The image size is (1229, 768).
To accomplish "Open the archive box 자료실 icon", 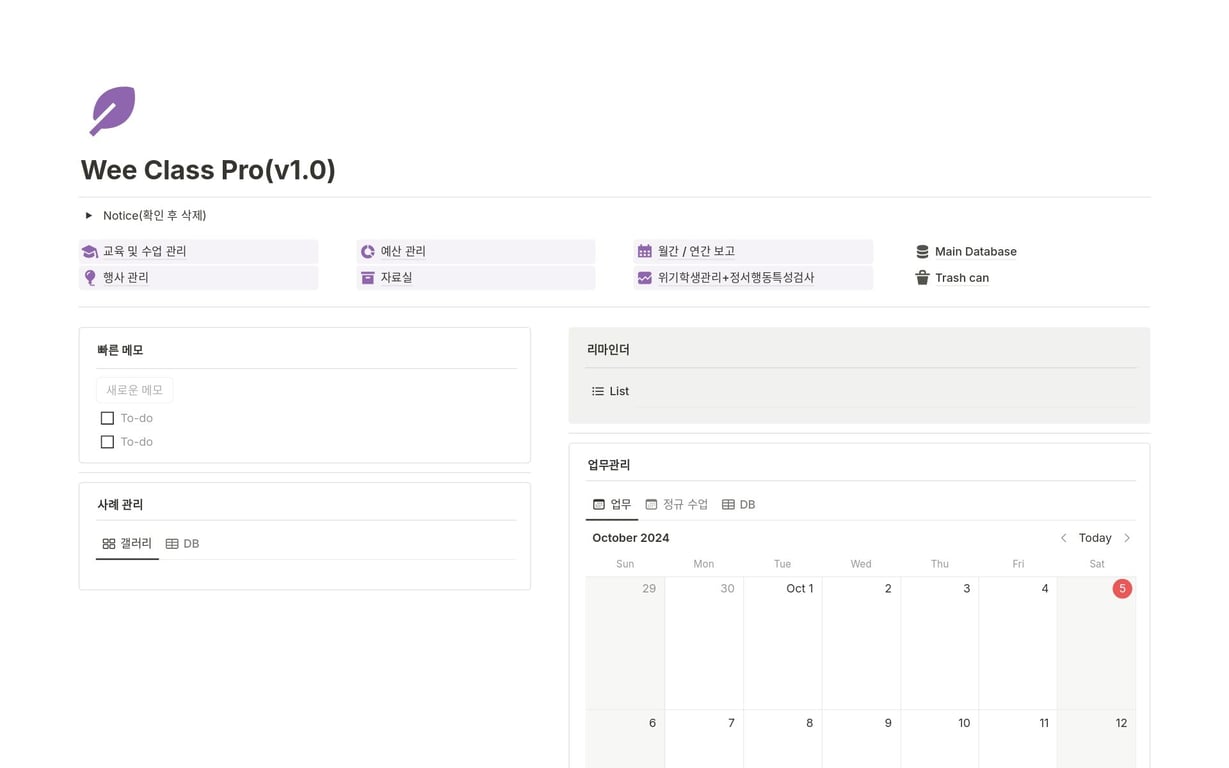I will (x=368, y=278).
